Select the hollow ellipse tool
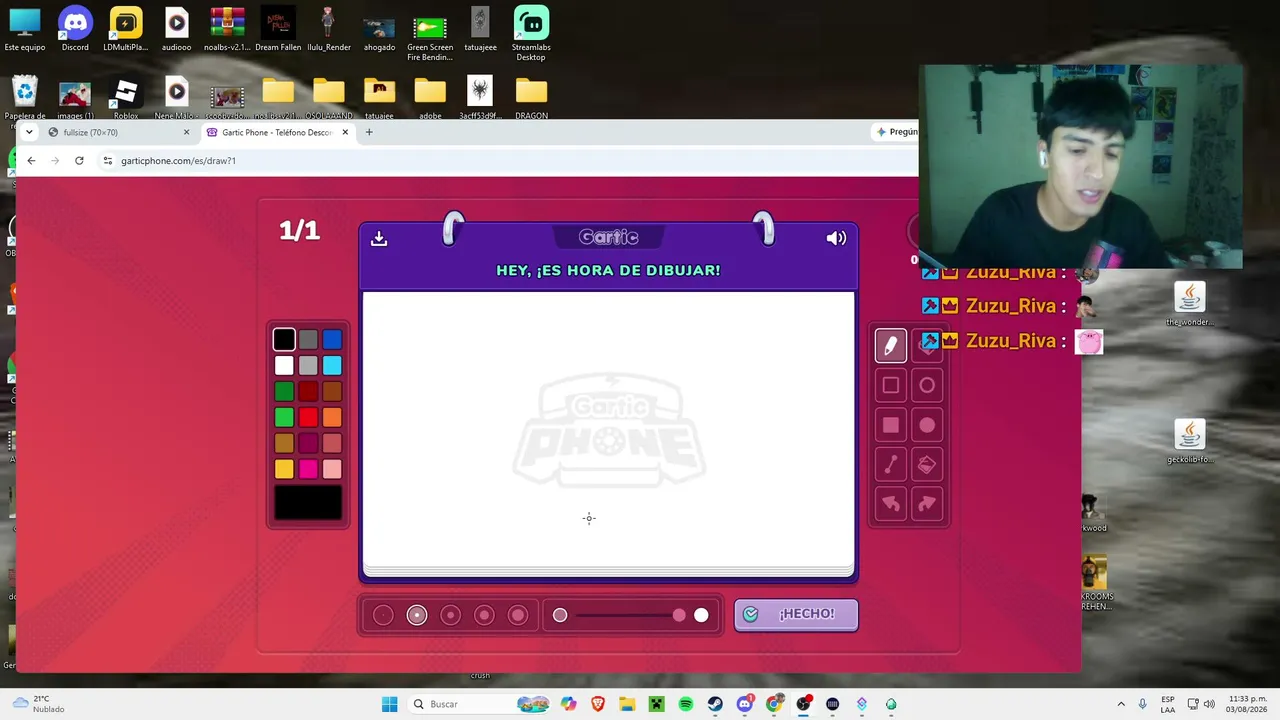1280x720 pixels. [927, 385]
